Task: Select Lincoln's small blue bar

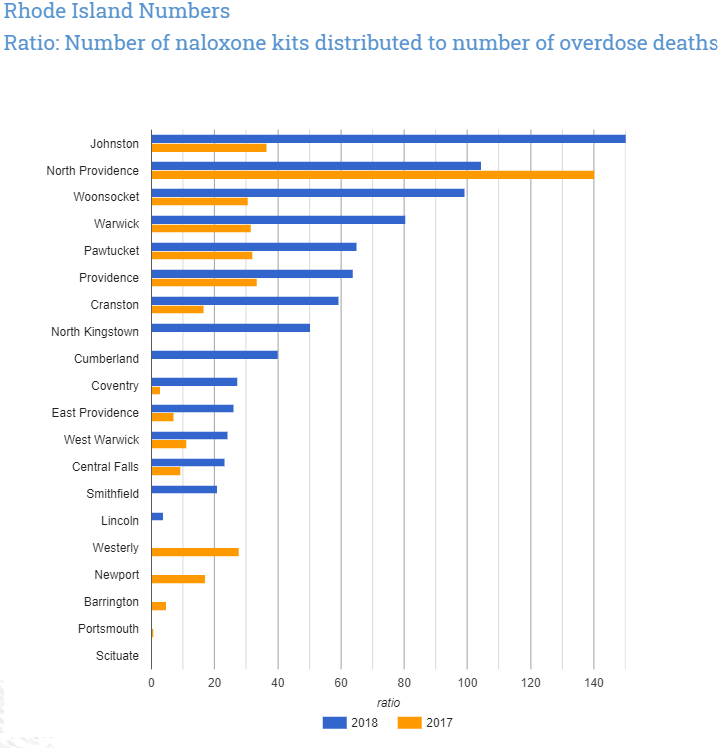Action: click(157, 516)
